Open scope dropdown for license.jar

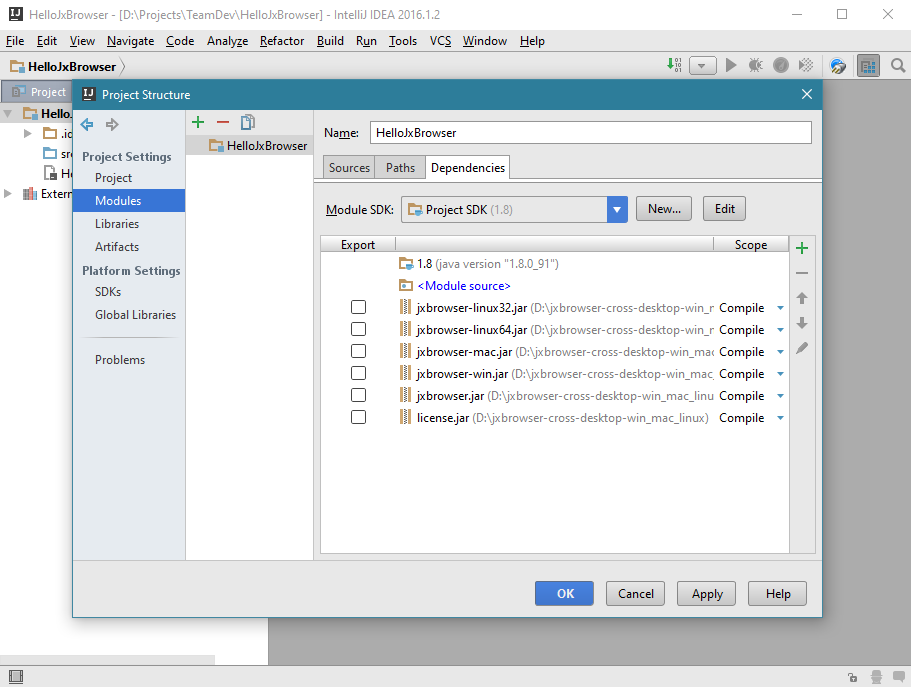point(780,418)
